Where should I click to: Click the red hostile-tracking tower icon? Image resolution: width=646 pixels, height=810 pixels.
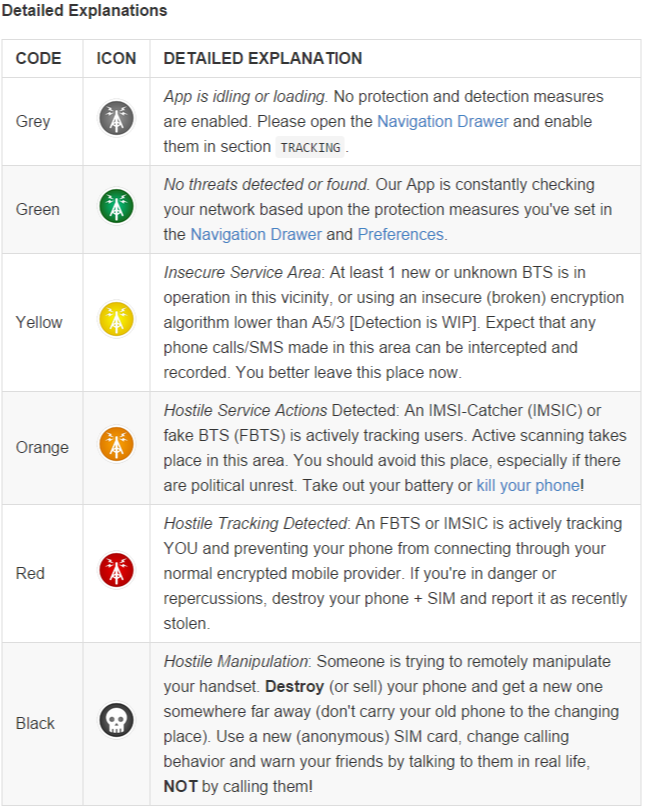[117, 572]
